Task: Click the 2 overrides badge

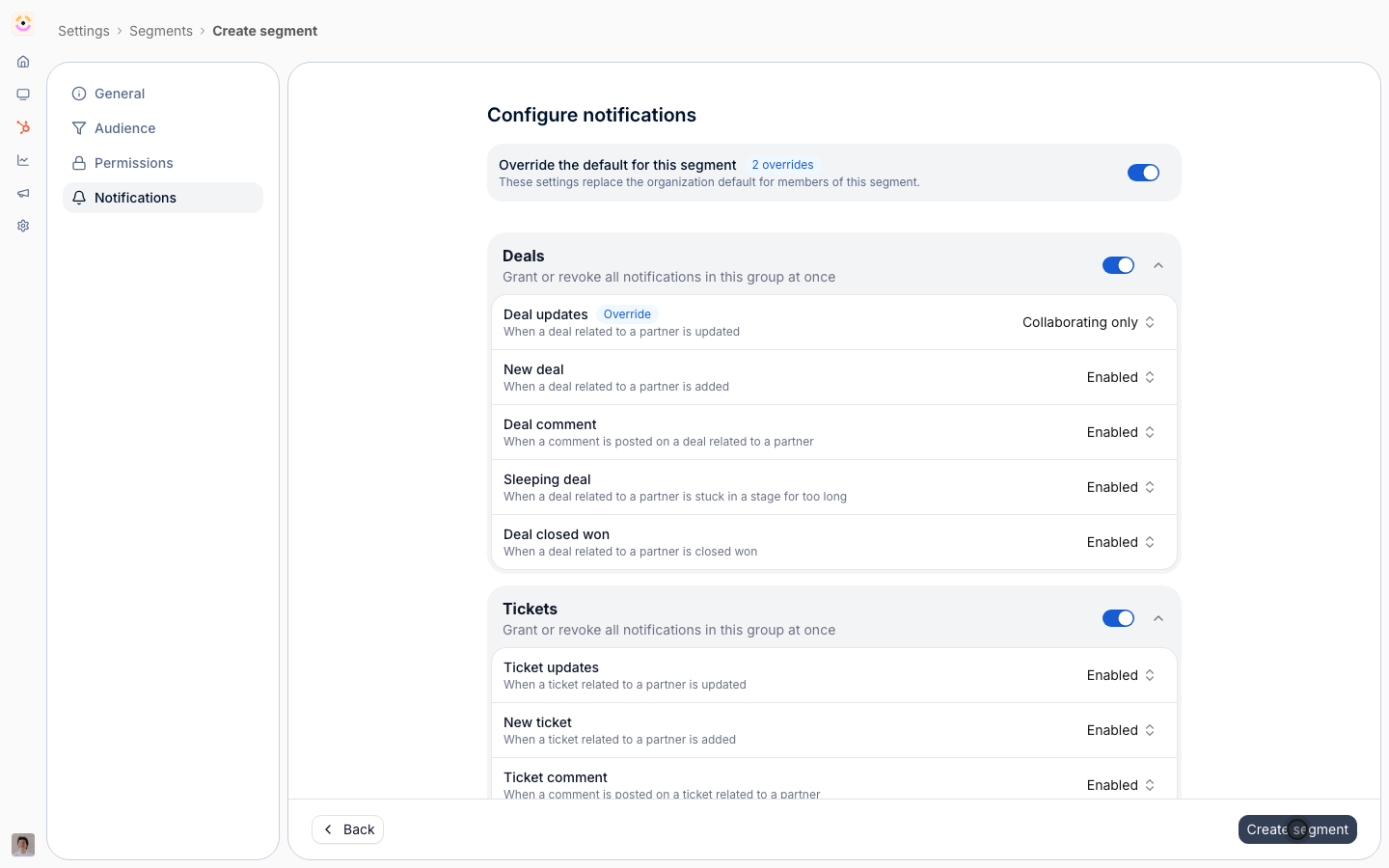Action: click(782, 165)
